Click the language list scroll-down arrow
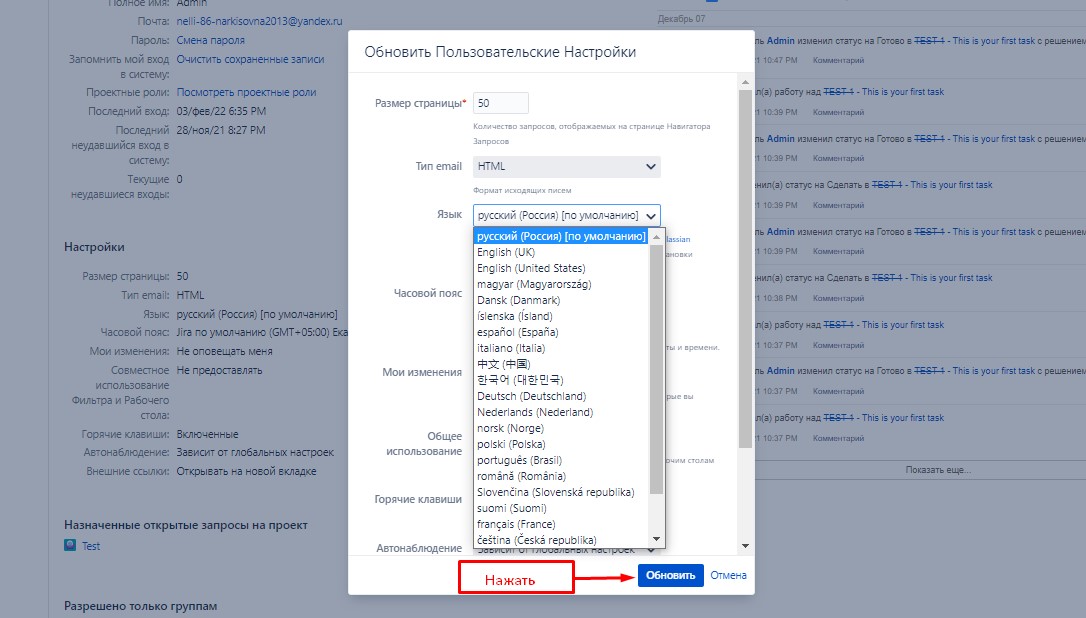 657,539
